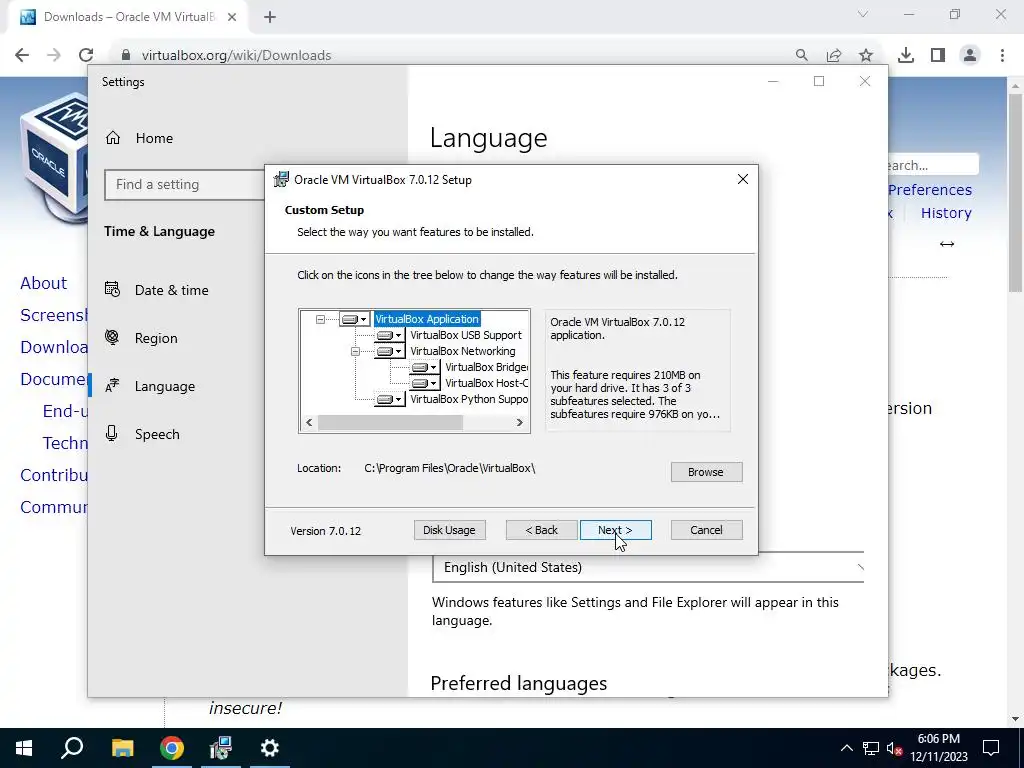Open the notification center icon
The width and height of the screenshot is (1024, 768).
[x=991, y=748]
